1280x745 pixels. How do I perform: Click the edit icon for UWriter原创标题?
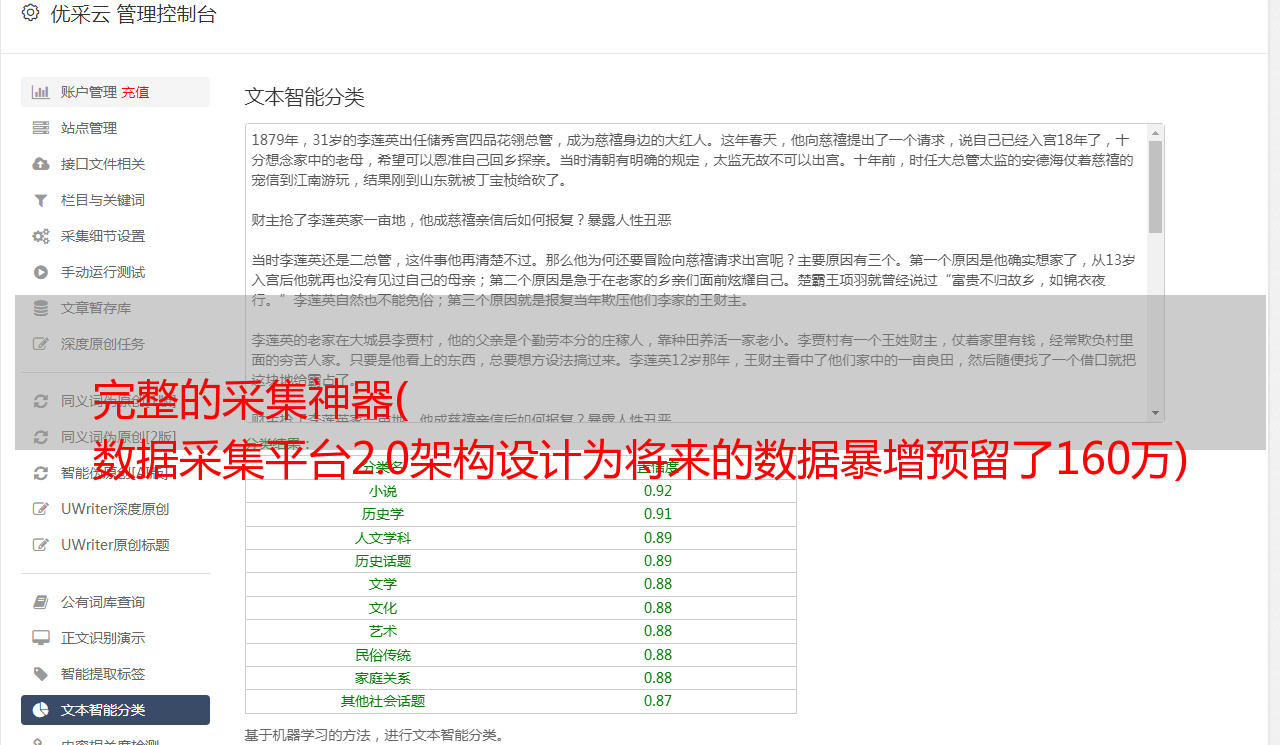41,545
